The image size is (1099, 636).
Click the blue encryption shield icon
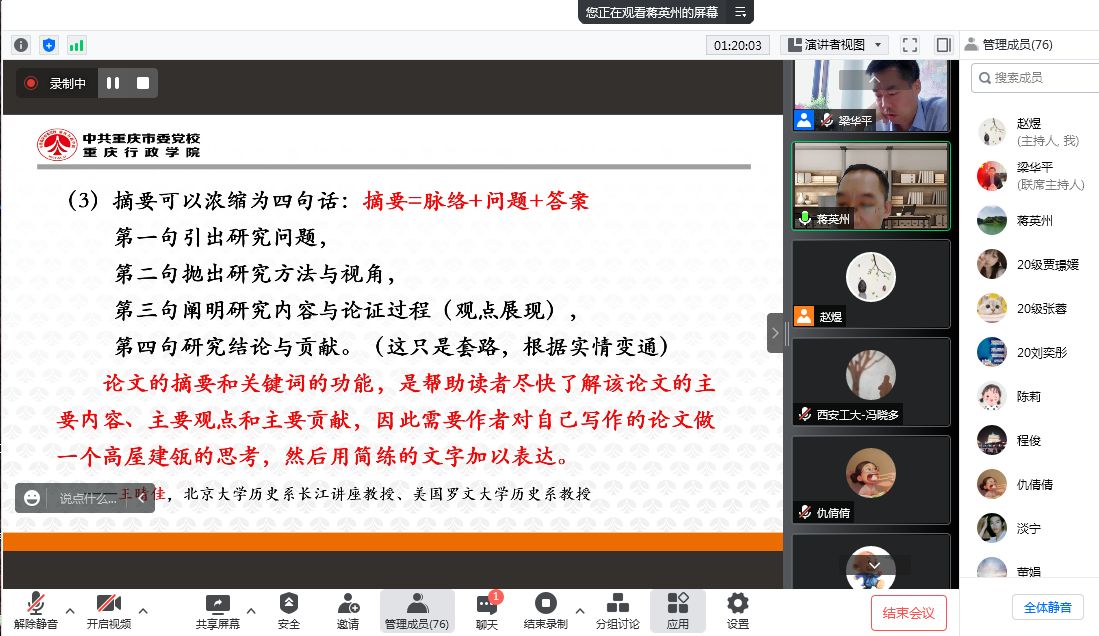click(x=49, y=45)
